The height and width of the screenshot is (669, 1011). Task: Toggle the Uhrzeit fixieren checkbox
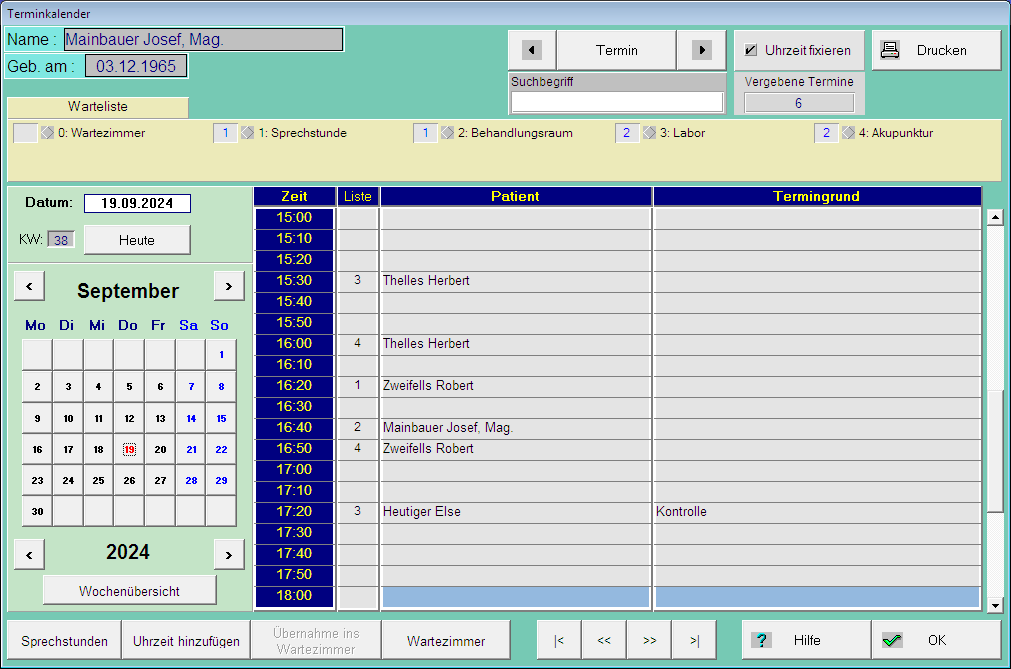pyautogui.click(x=749, y=49)
